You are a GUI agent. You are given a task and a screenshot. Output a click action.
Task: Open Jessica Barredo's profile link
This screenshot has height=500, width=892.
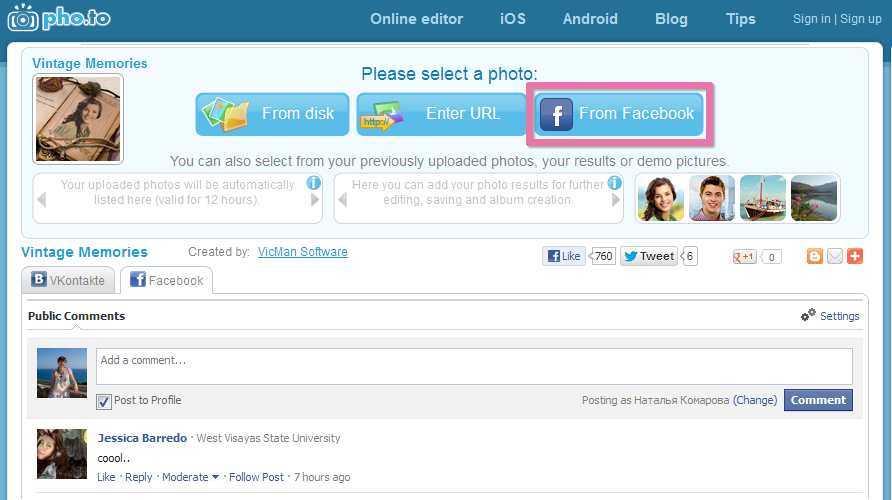point(142,438)
